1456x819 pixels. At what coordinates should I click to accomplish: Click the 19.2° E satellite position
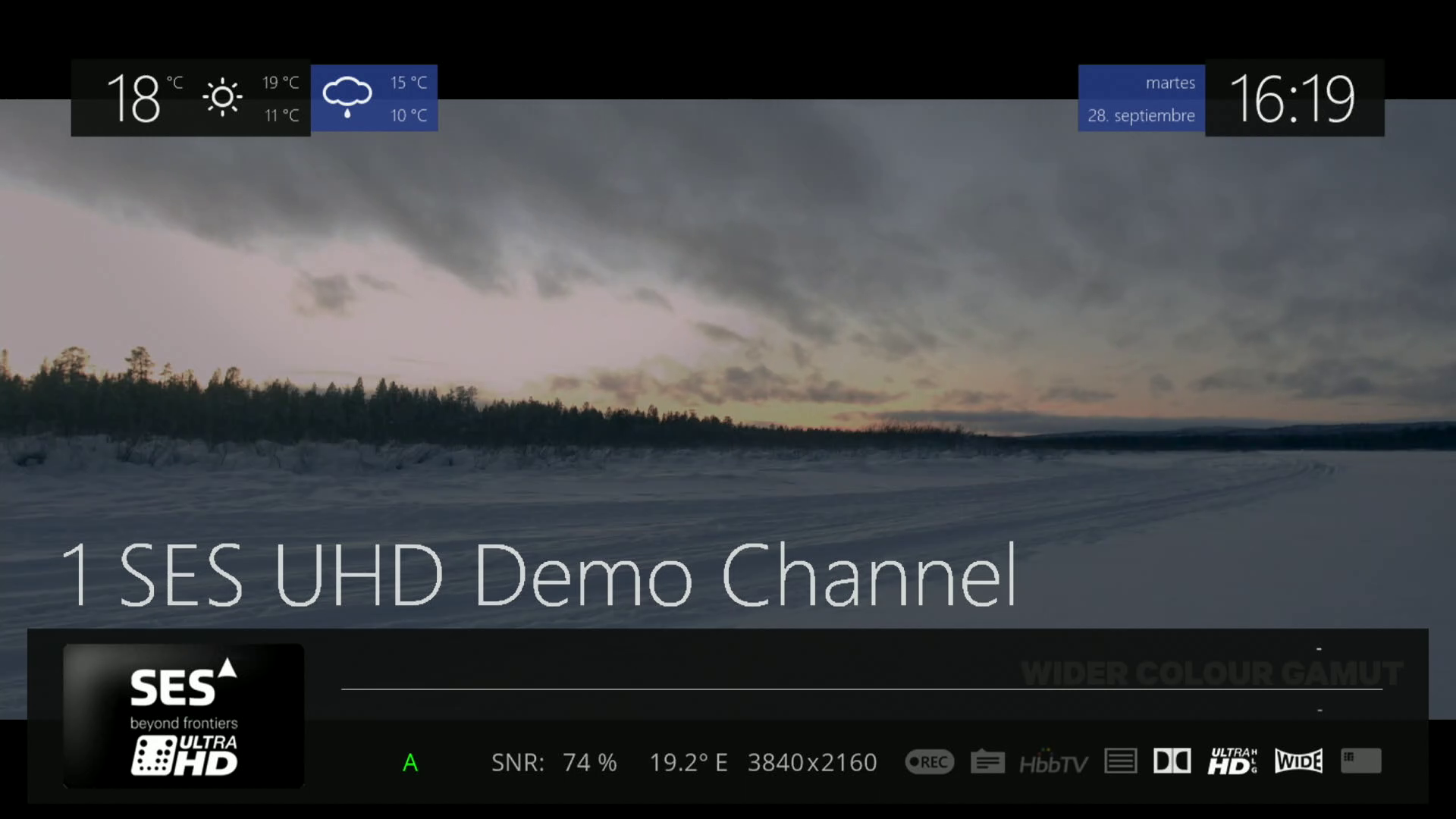tap(688, 762)
